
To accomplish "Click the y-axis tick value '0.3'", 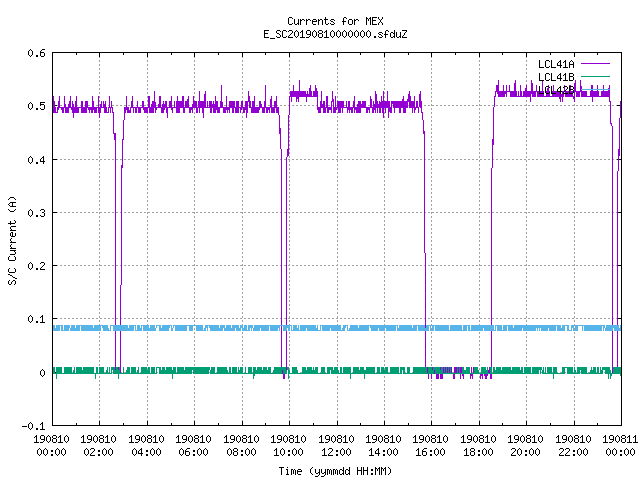I will 36,213.
